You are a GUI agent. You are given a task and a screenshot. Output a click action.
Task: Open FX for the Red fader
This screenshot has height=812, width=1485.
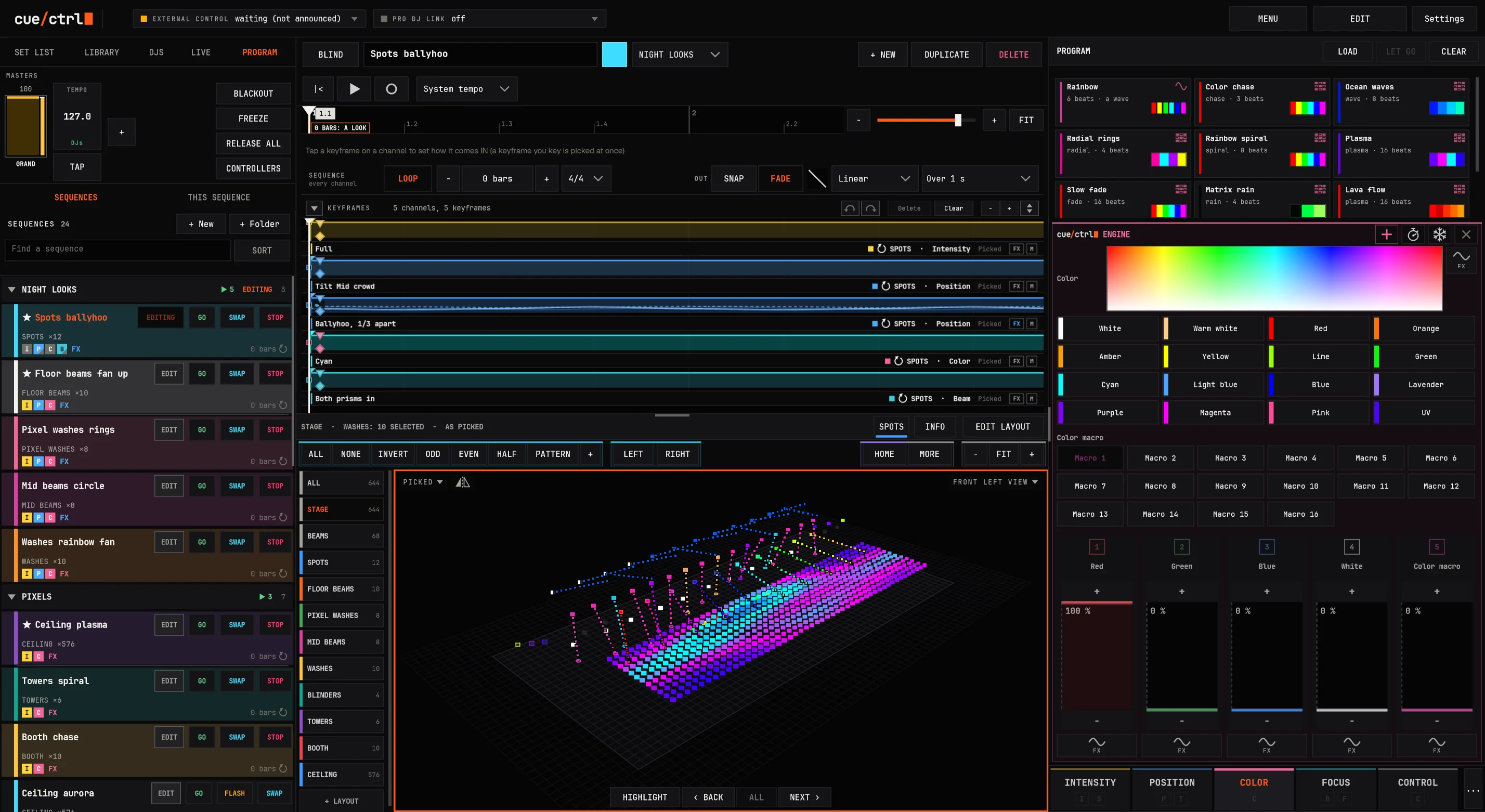pyautogui.click(x=1097, y=744)
